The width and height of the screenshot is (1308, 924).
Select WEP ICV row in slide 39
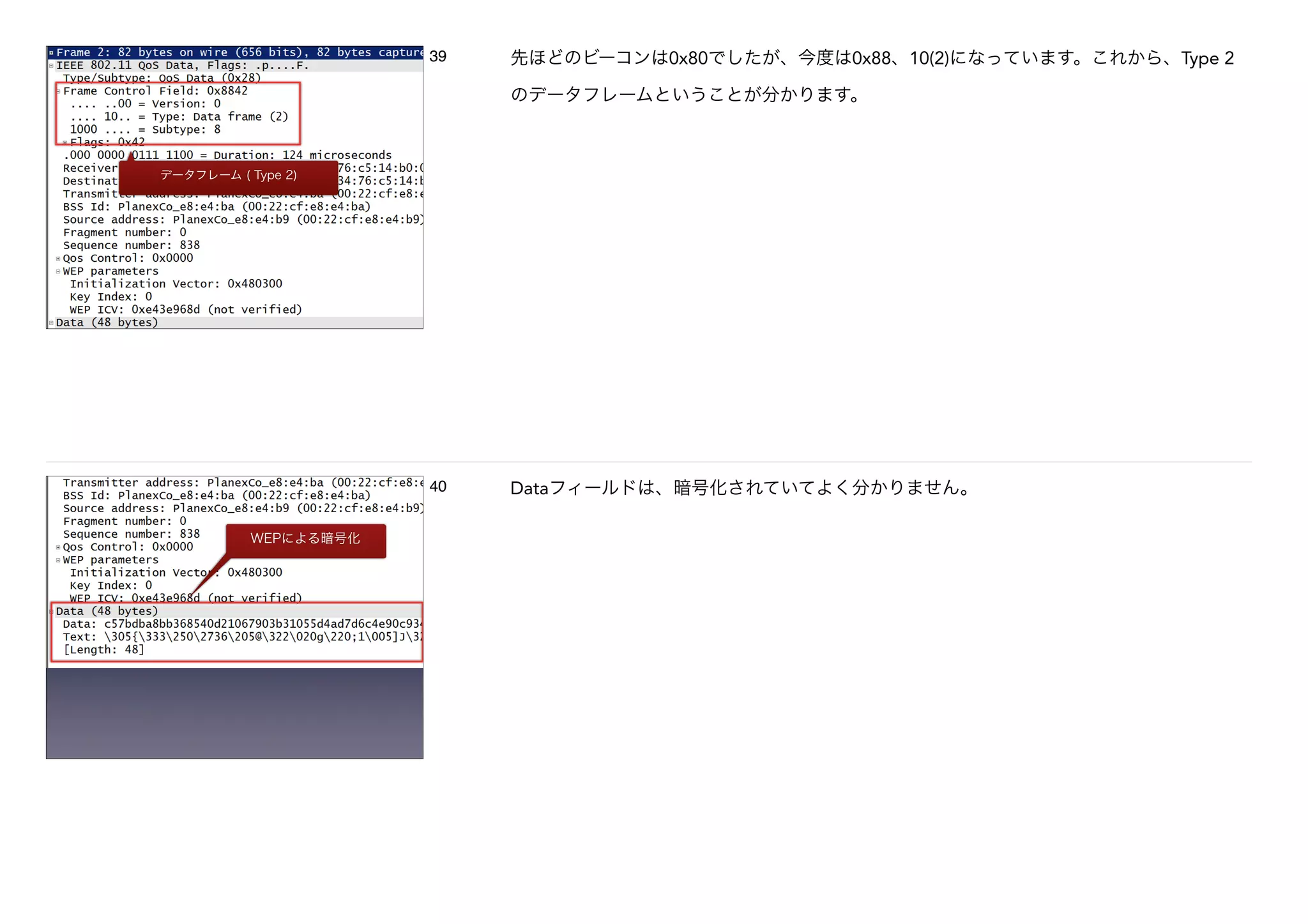coord(186,309)
